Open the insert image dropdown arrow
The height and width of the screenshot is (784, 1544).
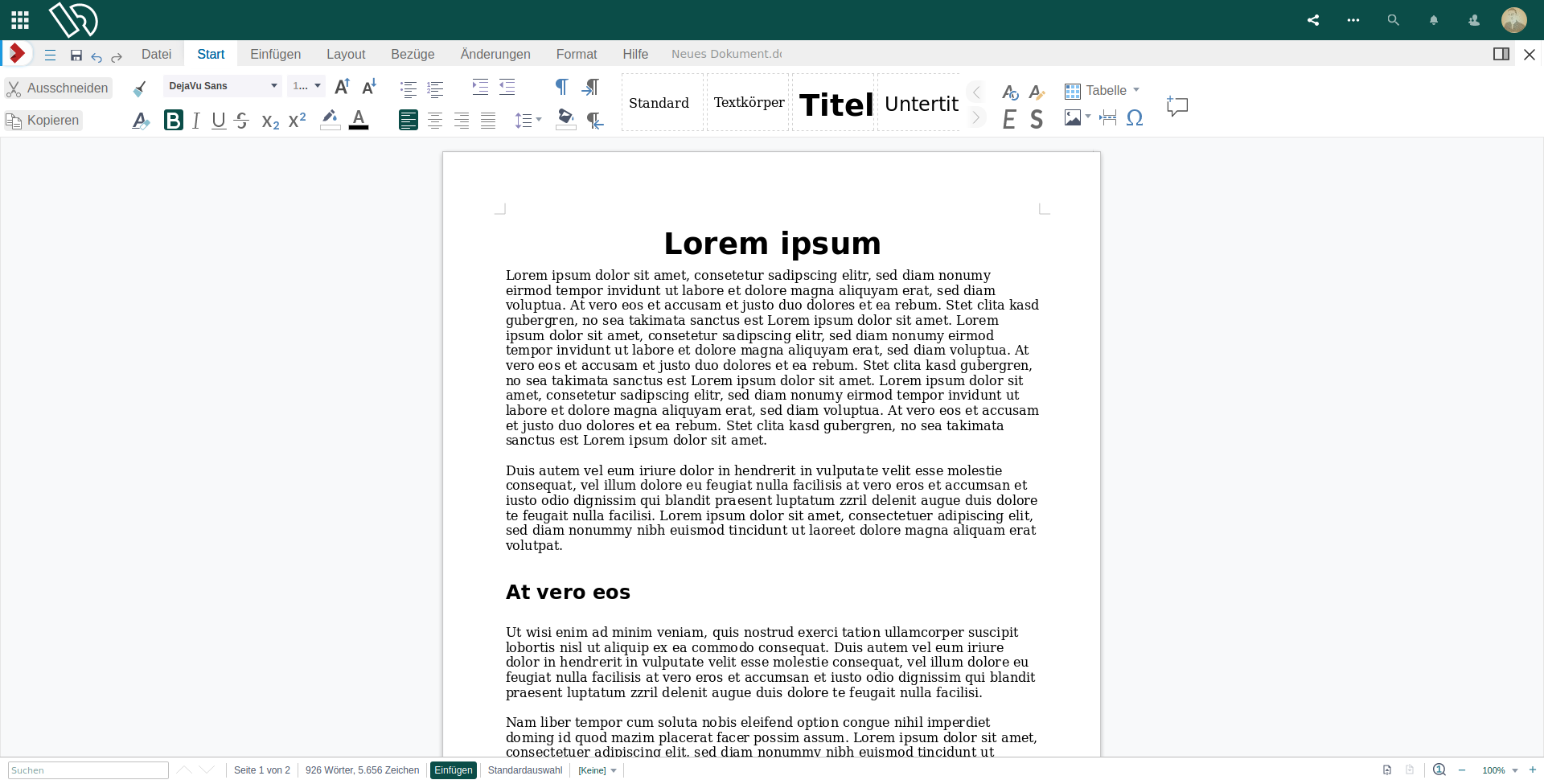[1088, 117]
